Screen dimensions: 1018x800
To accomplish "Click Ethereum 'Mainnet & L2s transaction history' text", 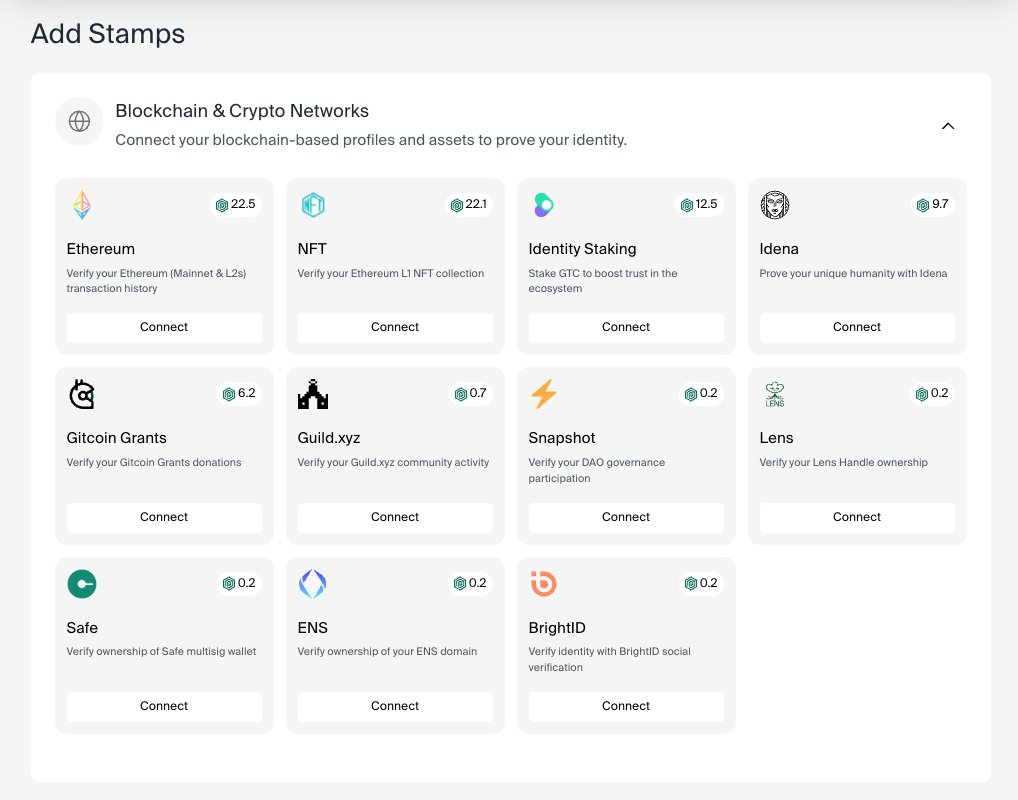I will click(x=156, y=281).
